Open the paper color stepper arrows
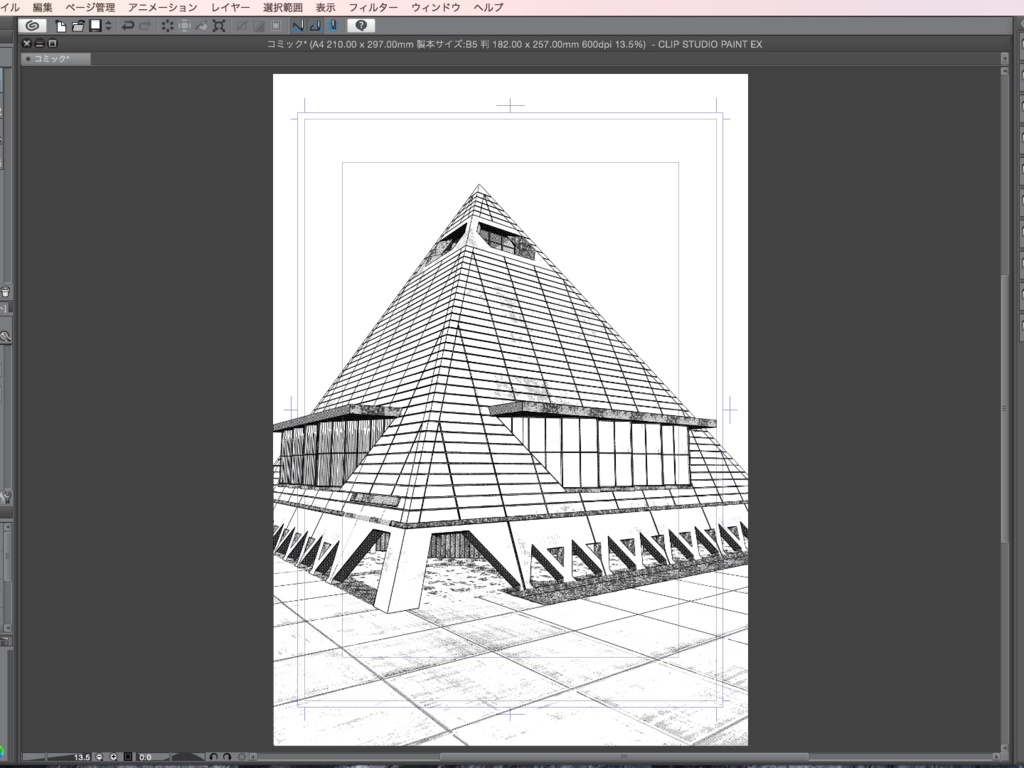Image resolution: width=1024 pixels, height=768 pixels. [107, 26]
